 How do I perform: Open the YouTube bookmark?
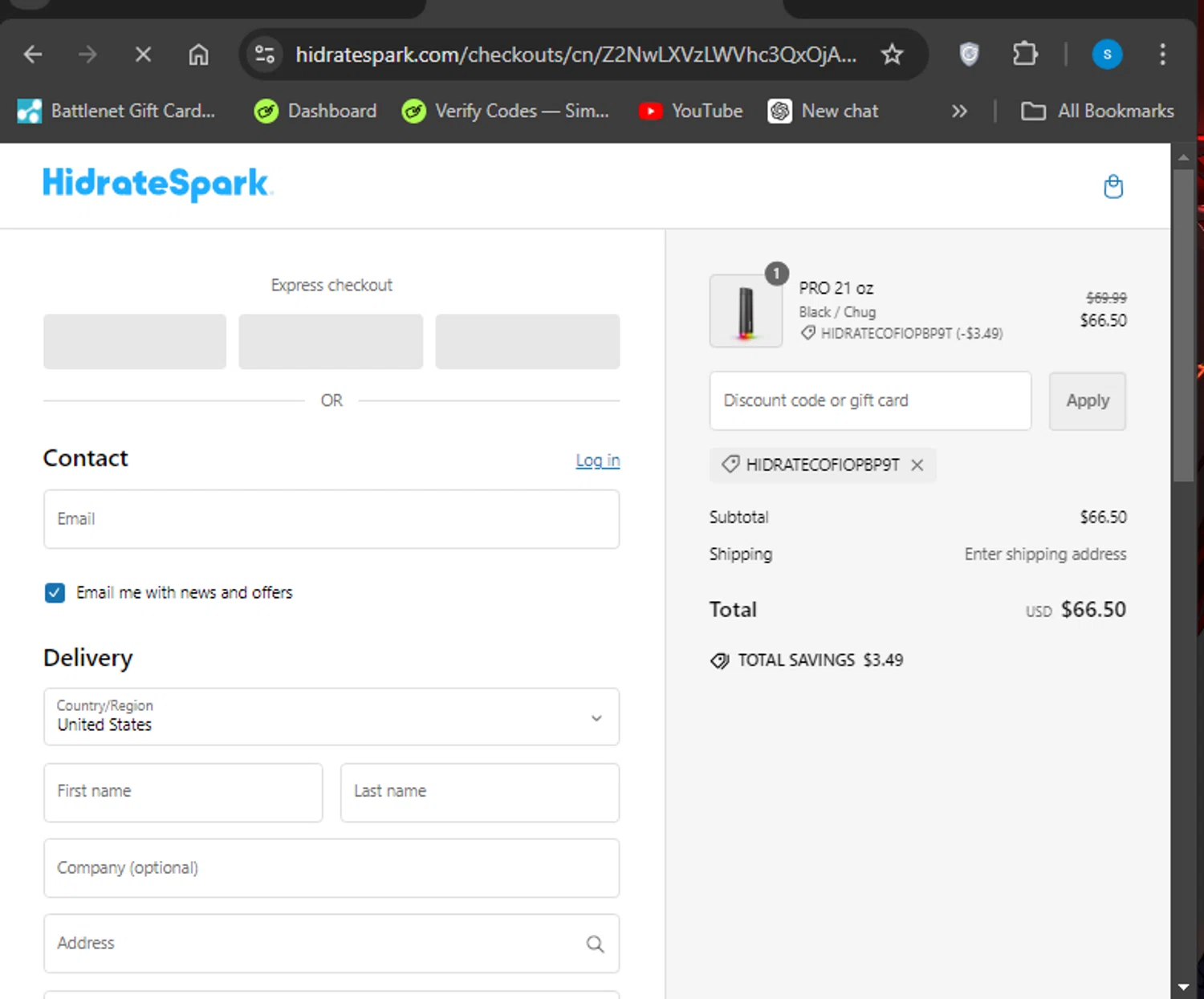(x=691, y=111)
